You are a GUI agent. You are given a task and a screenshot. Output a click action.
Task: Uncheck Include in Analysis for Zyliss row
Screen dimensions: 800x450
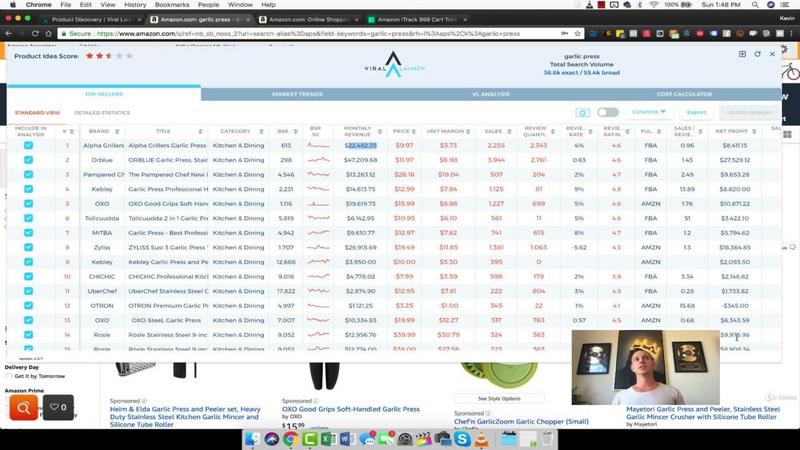[x=29, y=247]
